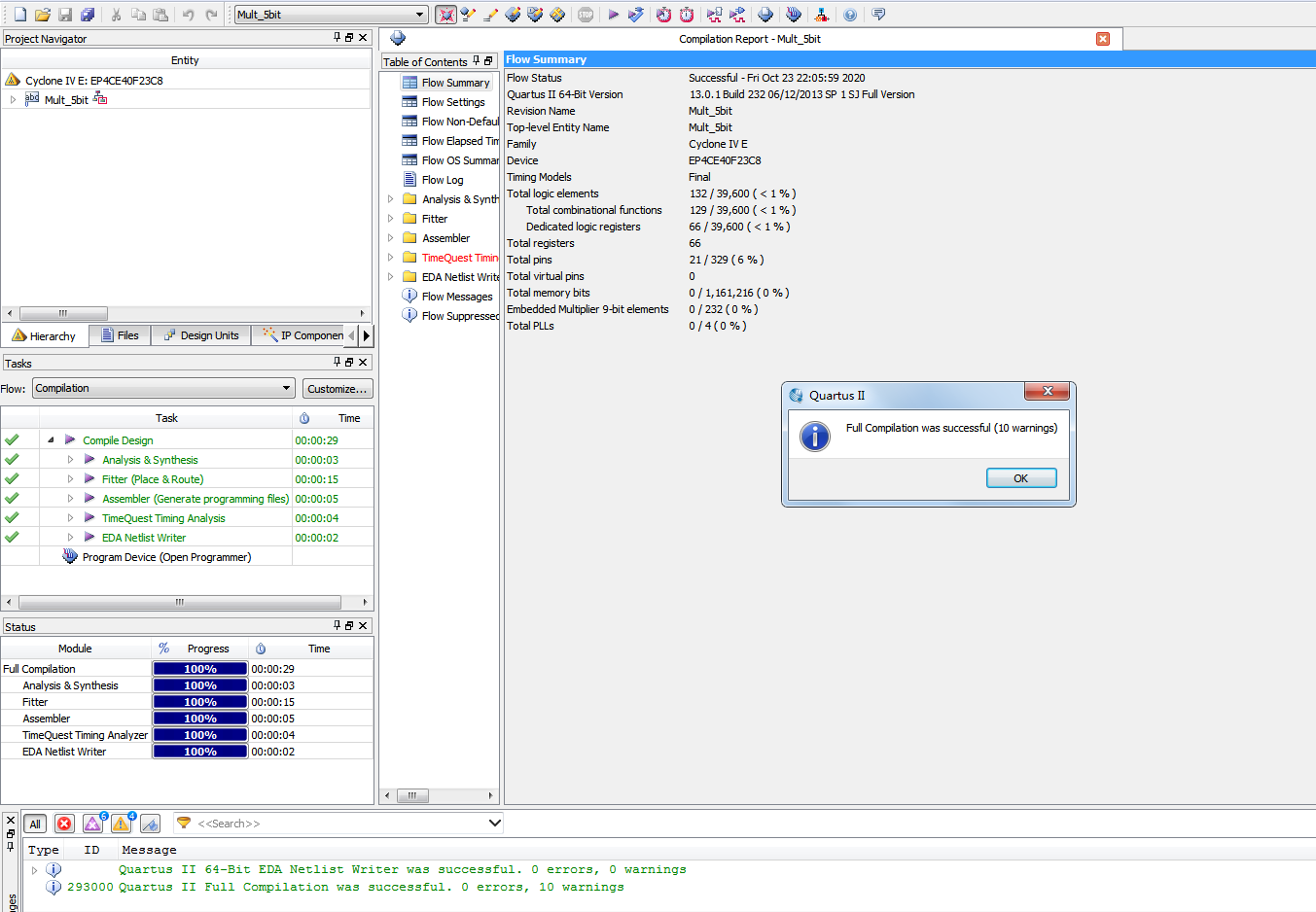Screen dimensions: 1316x912
Task: Click the new file icon
Action: [19, 15]
